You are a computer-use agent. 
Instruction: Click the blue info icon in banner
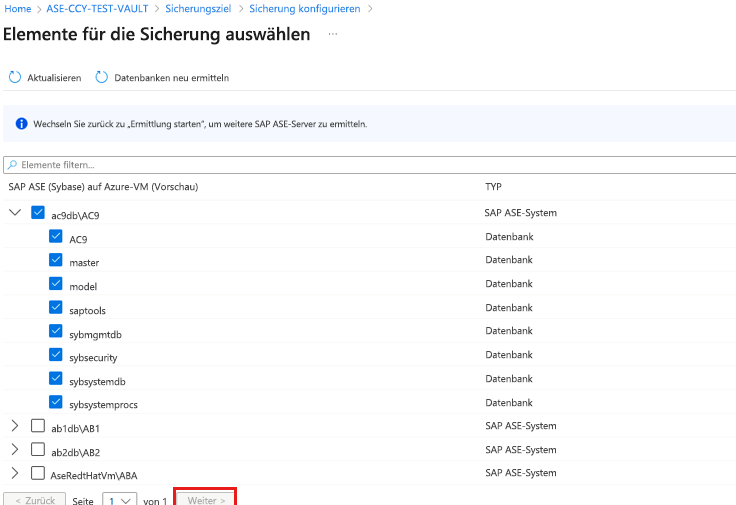point(21,125)
